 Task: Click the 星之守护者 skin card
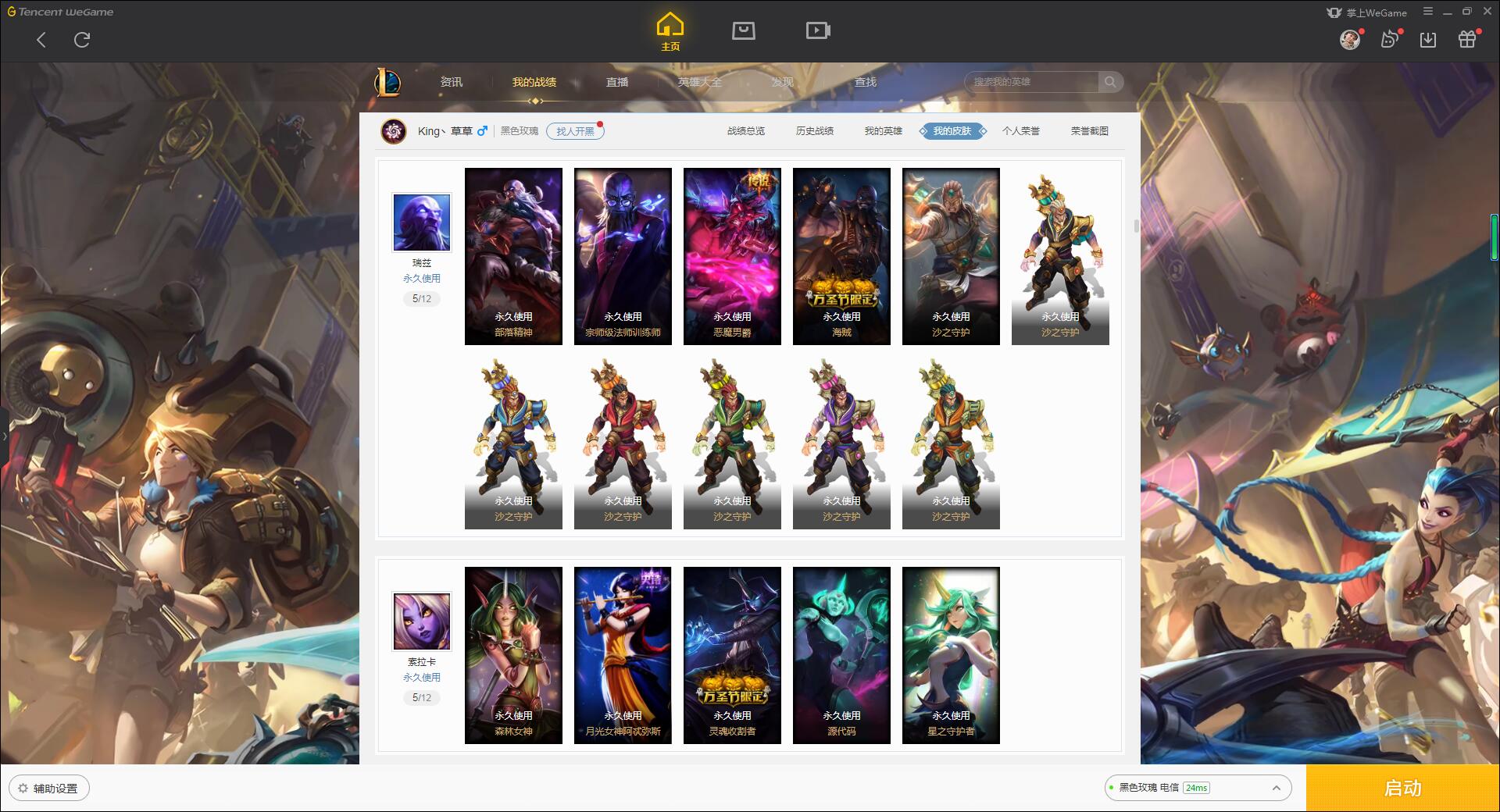point(951,655)
